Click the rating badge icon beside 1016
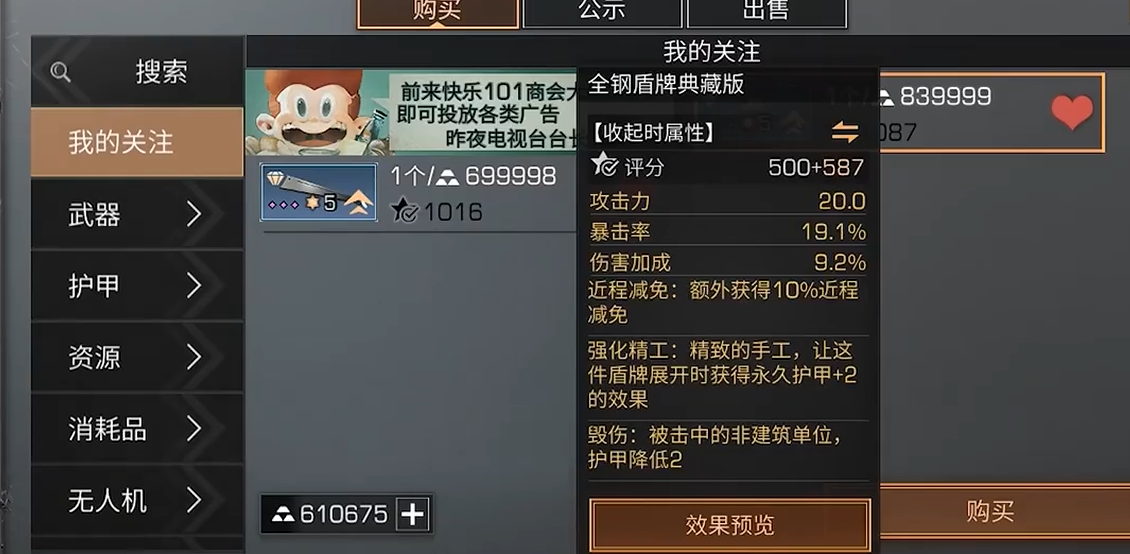The height and width of the screenshot is (554, 1130). coord(404,211)
